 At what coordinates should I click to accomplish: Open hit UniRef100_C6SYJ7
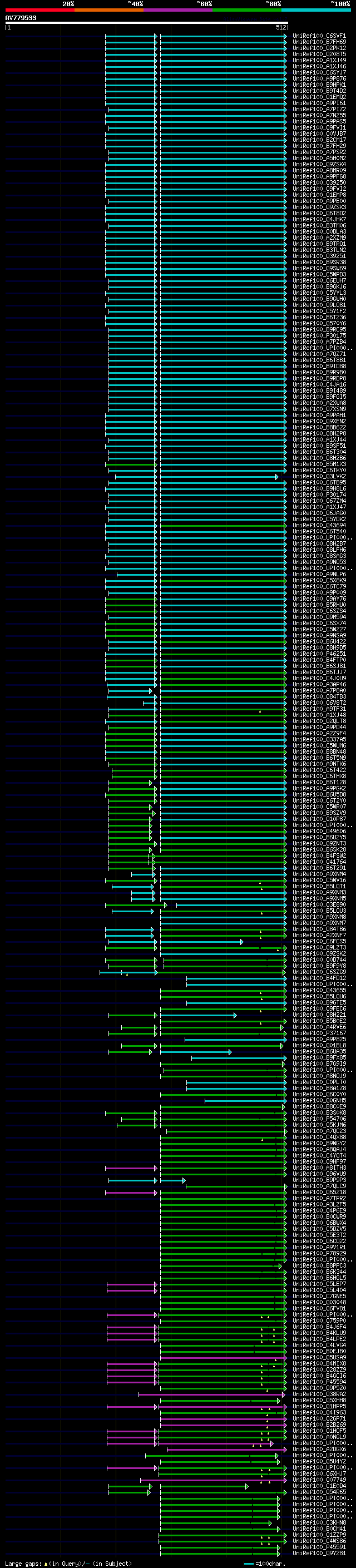tap(319, 72)
